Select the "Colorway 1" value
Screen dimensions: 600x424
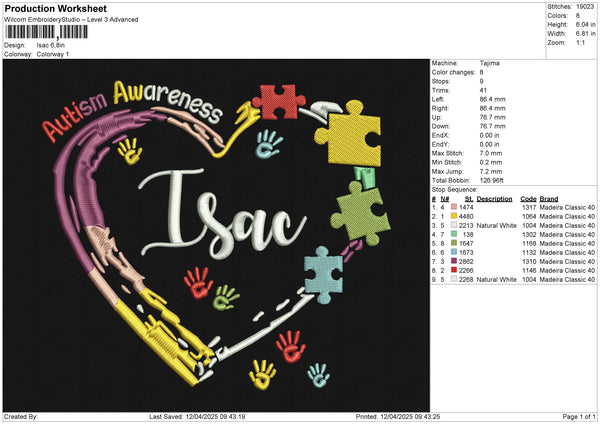[53, 54]
